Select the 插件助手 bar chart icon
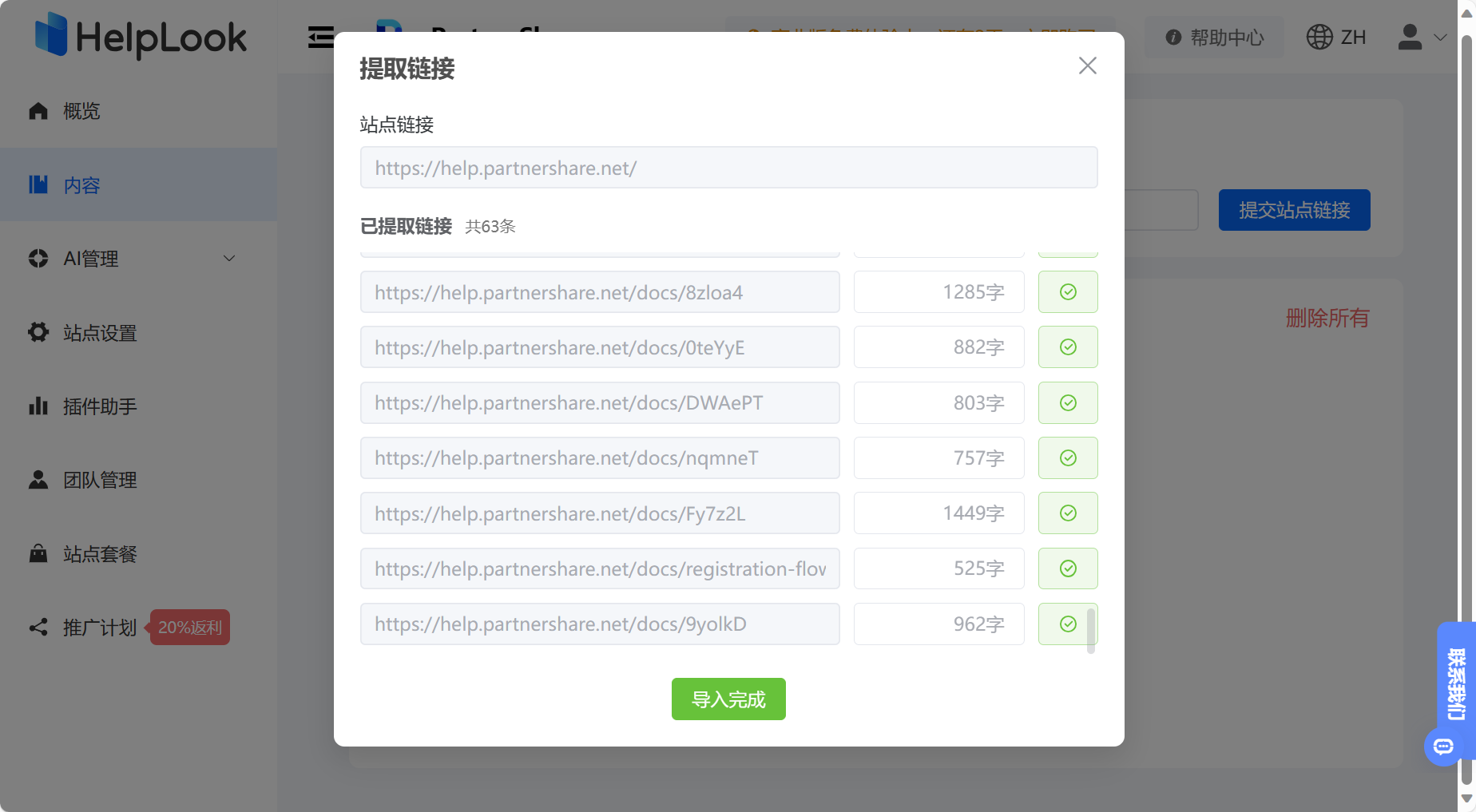This screenshot has height=812, width=1476. (38, 406)
